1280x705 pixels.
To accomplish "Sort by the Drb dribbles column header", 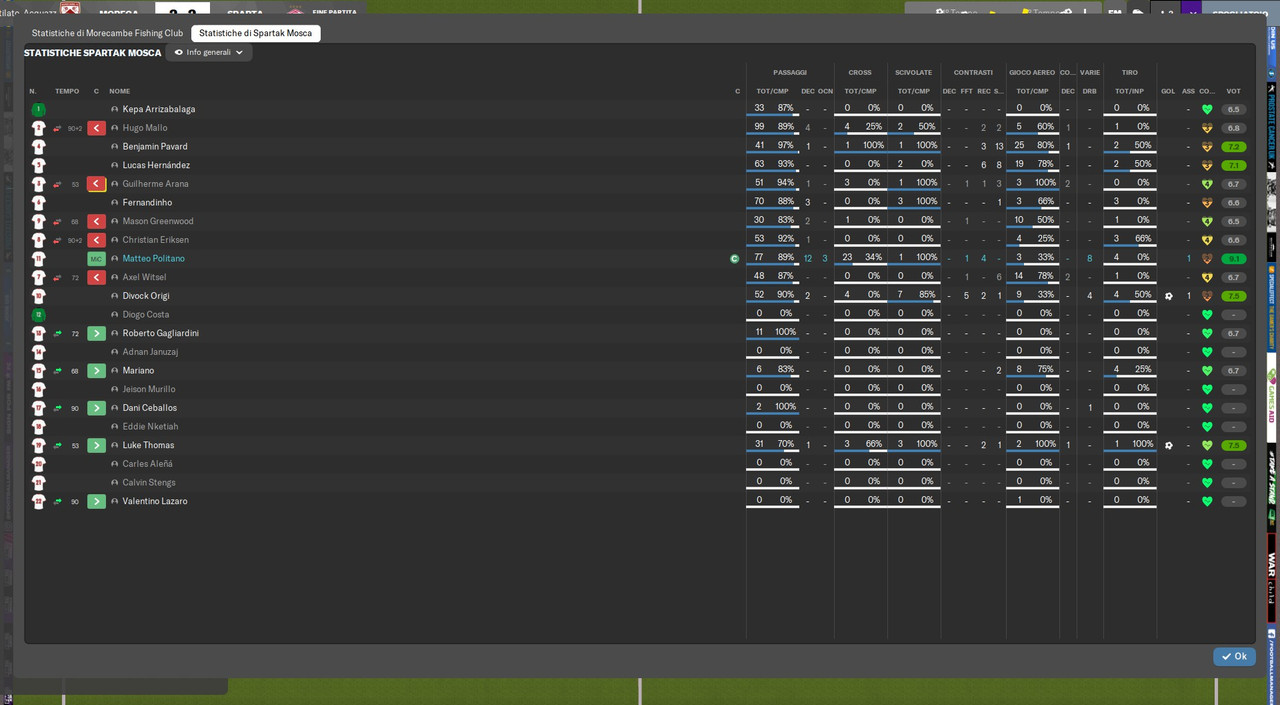I will (1089, 91).
